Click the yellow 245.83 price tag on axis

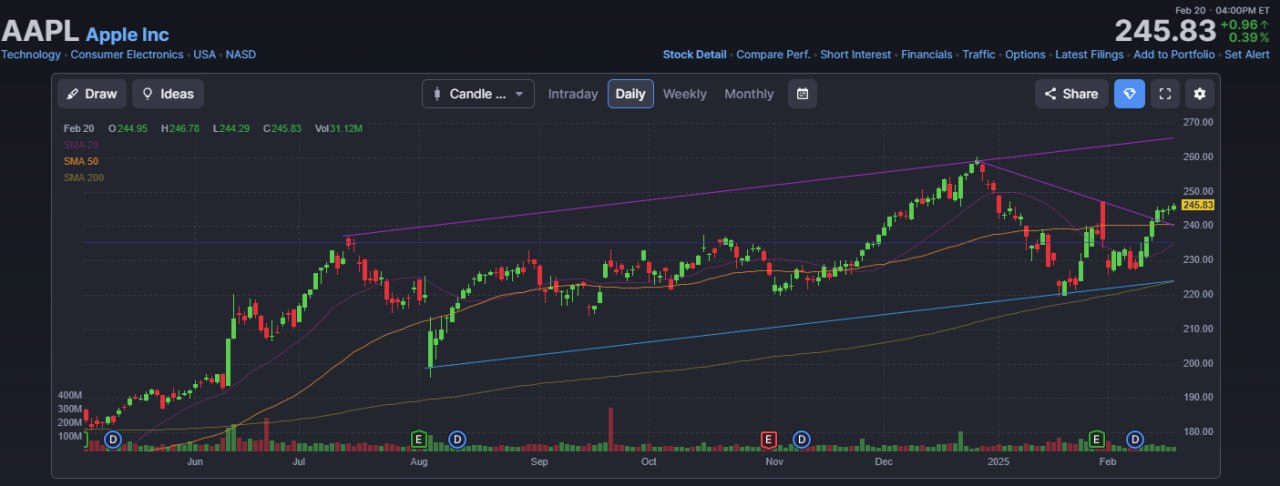[1197, 204]
